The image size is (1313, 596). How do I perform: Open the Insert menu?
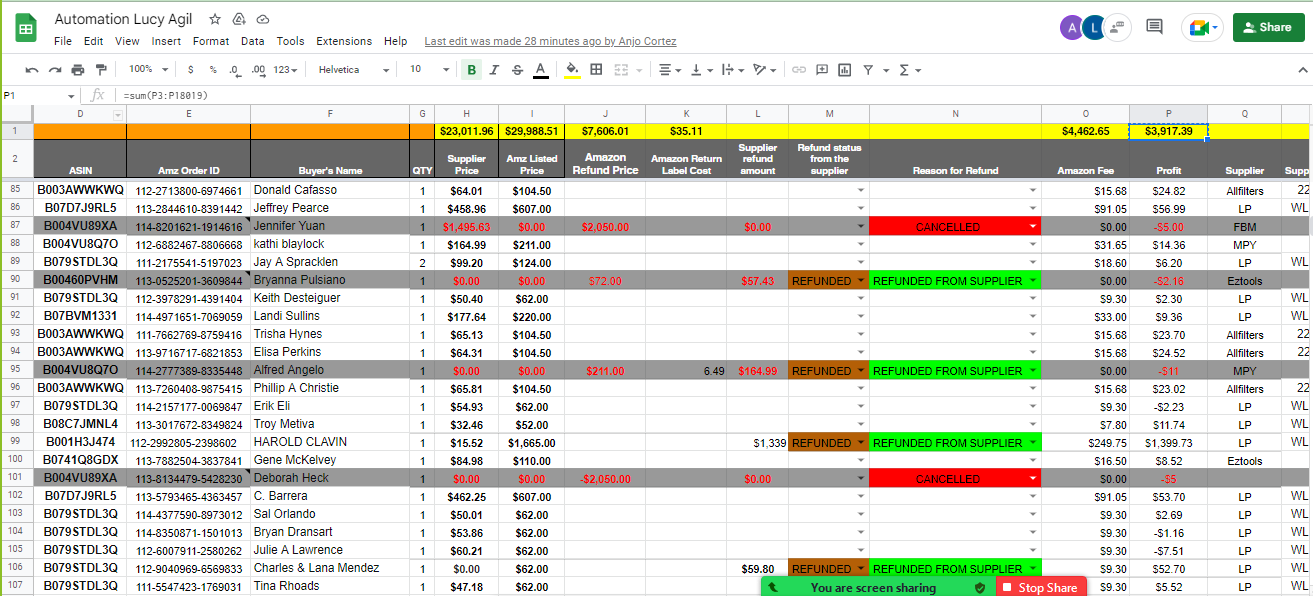click(x=166, y=41)
